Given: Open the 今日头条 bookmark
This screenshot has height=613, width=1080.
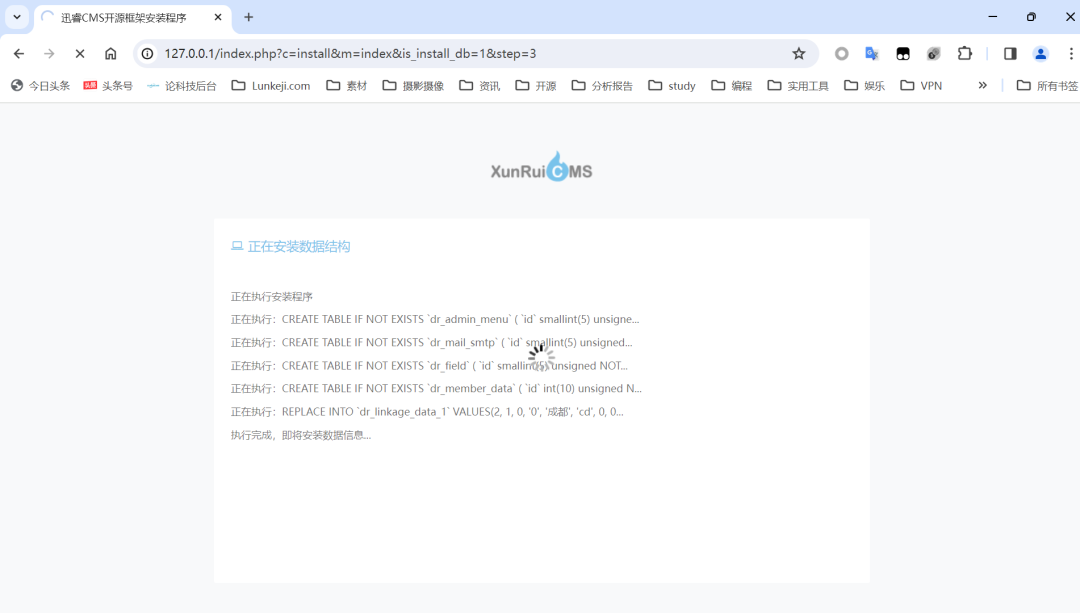Looking at the screenshot, I should pyautogui.click(x=41, y=86).
